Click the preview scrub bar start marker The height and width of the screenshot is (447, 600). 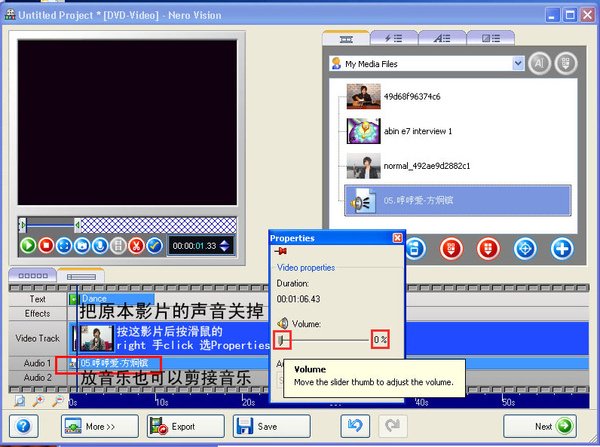(x=23, y=225)
